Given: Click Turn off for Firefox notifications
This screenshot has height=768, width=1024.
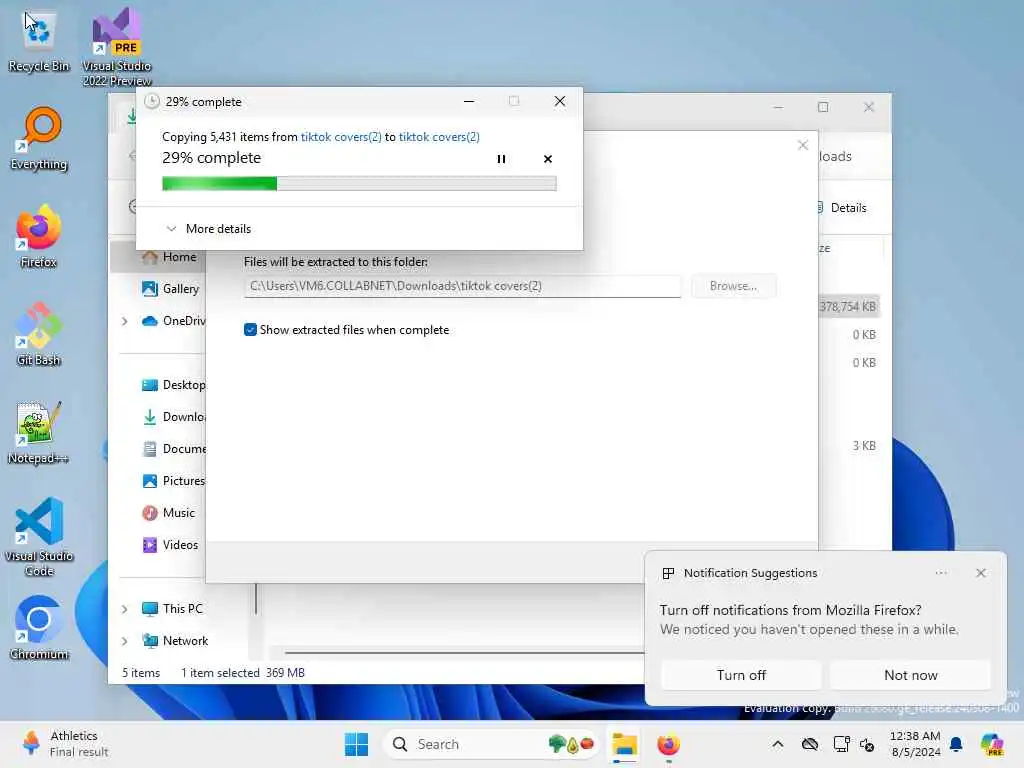Looking at the screenshot, I should (x=741, y=675).
